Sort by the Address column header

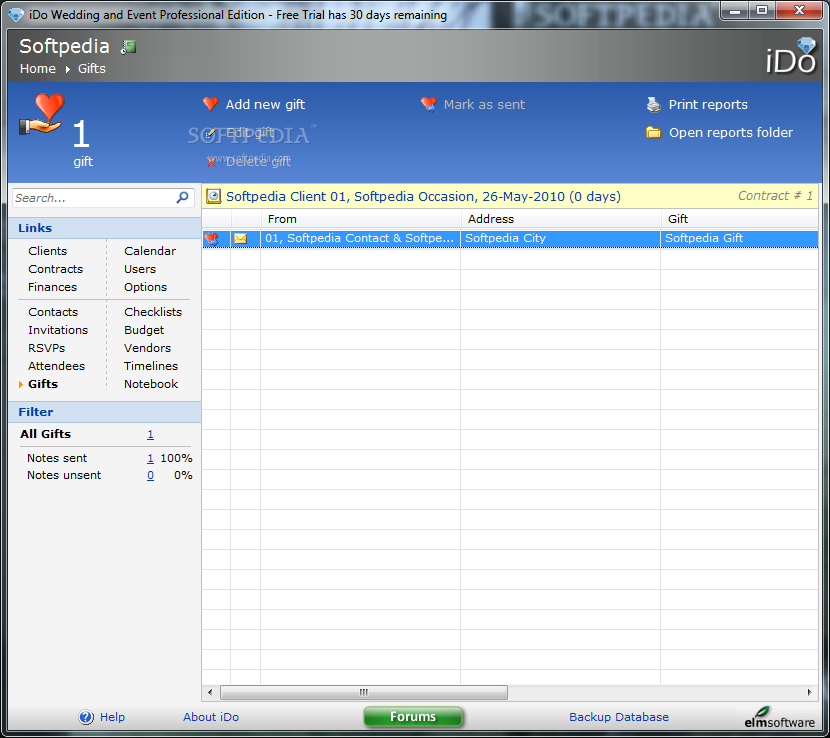tap(561, 219)
